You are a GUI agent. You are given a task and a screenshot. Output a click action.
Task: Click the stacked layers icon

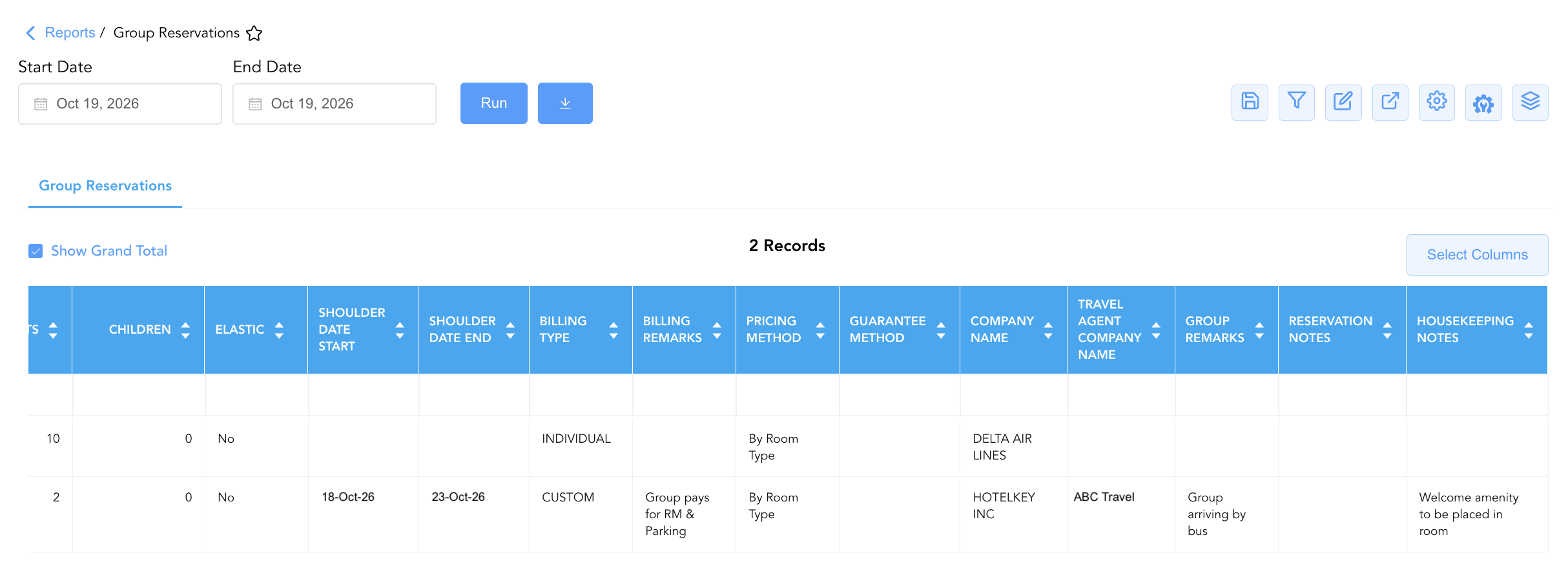(x=1531, y=102)
